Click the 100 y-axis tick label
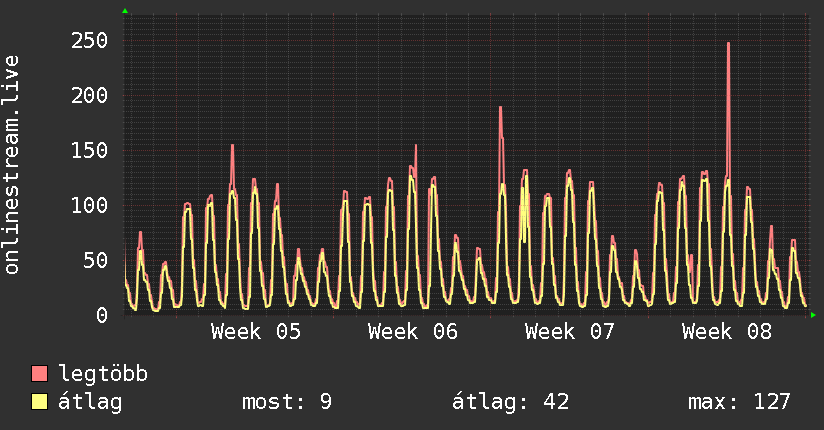Viewport: 824px width, 430px height. (89, 205)
